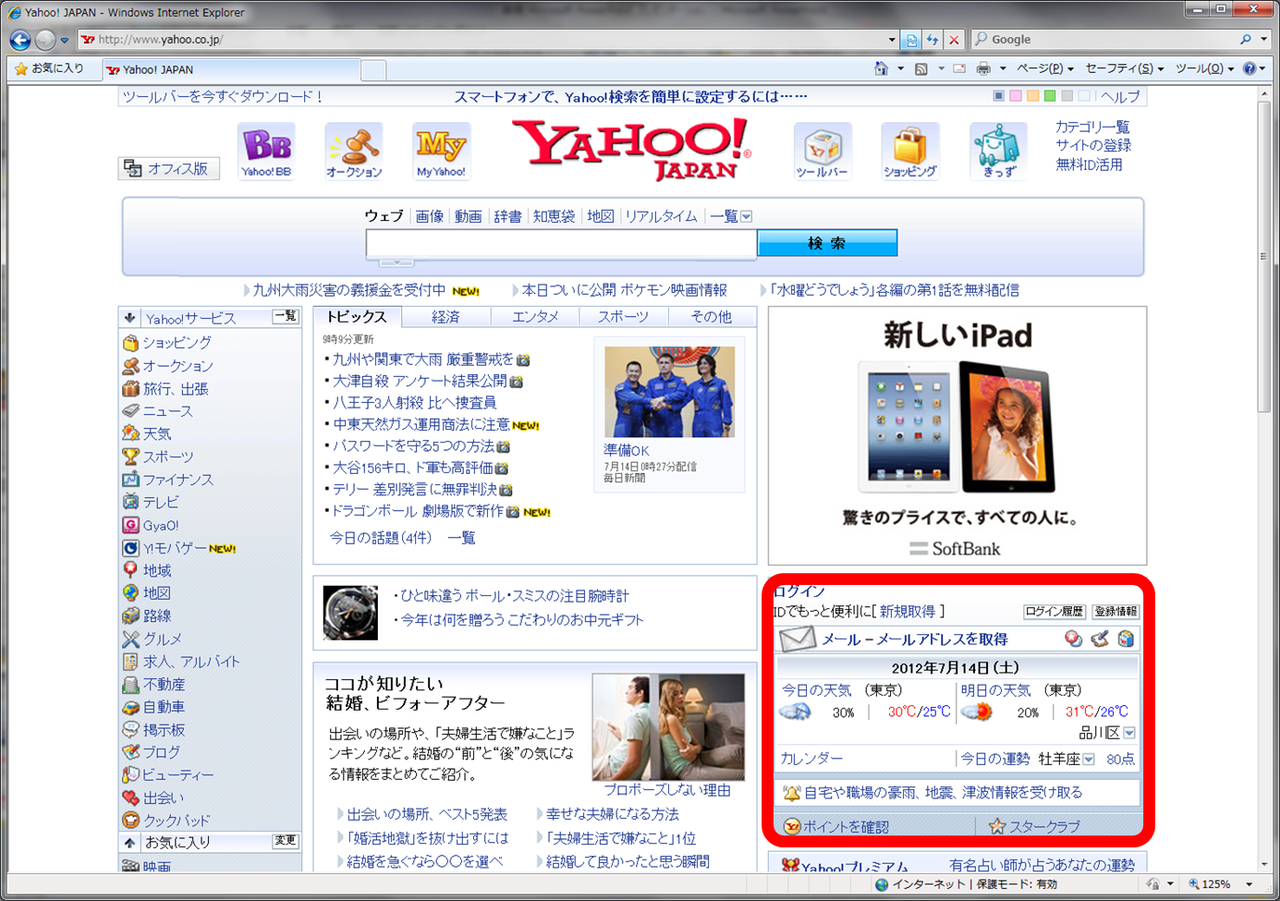Select the エンタメ news tab
The height and width of the screenshot is (901, 1280).
[535, 317]
